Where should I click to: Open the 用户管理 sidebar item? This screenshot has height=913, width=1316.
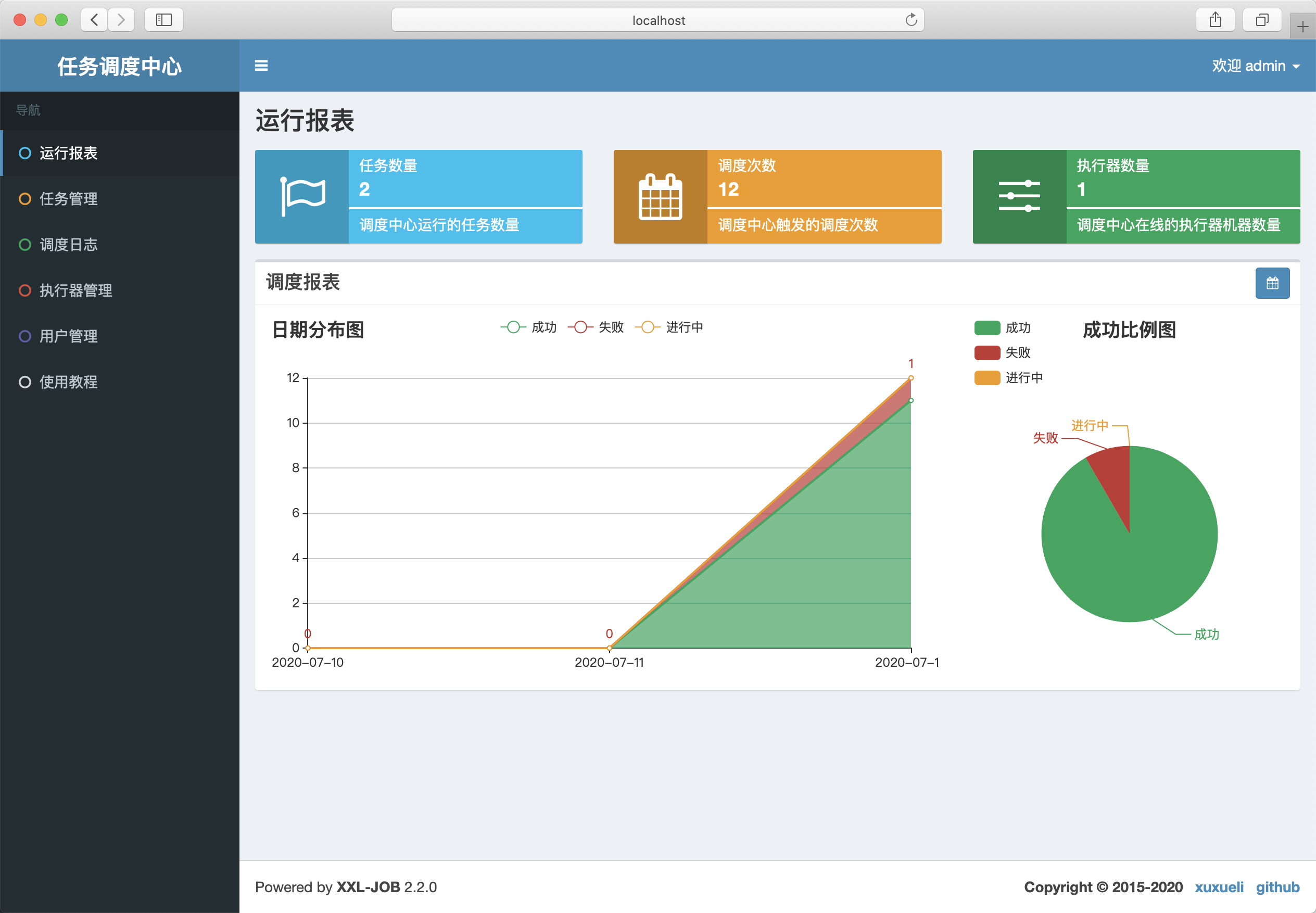click(120, 336)
